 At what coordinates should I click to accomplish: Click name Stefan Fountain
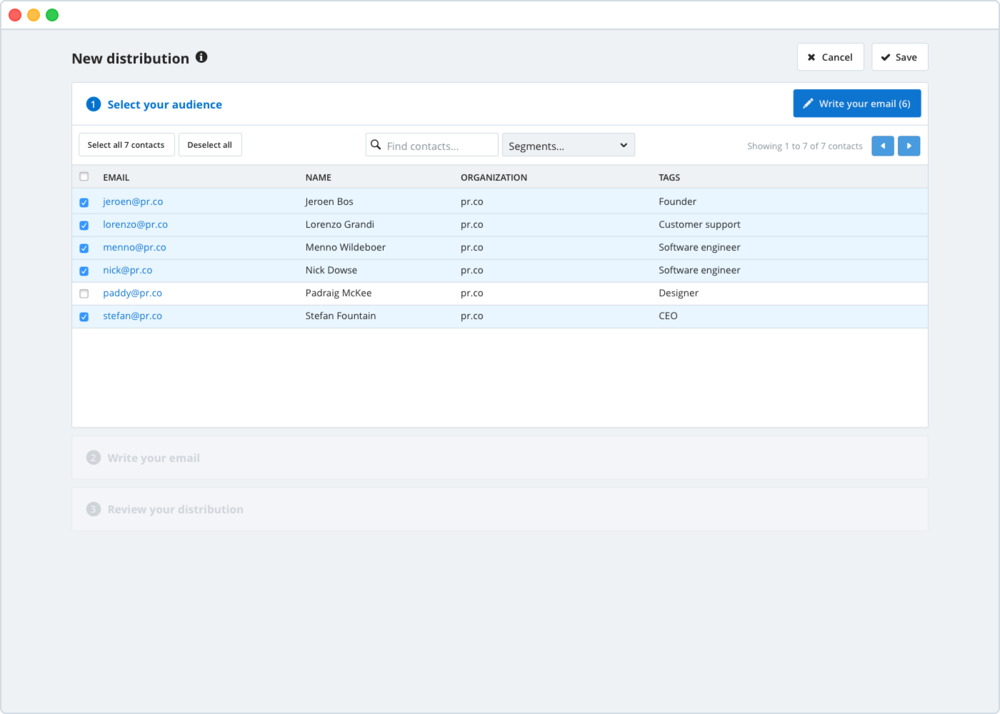click(340, 316)
